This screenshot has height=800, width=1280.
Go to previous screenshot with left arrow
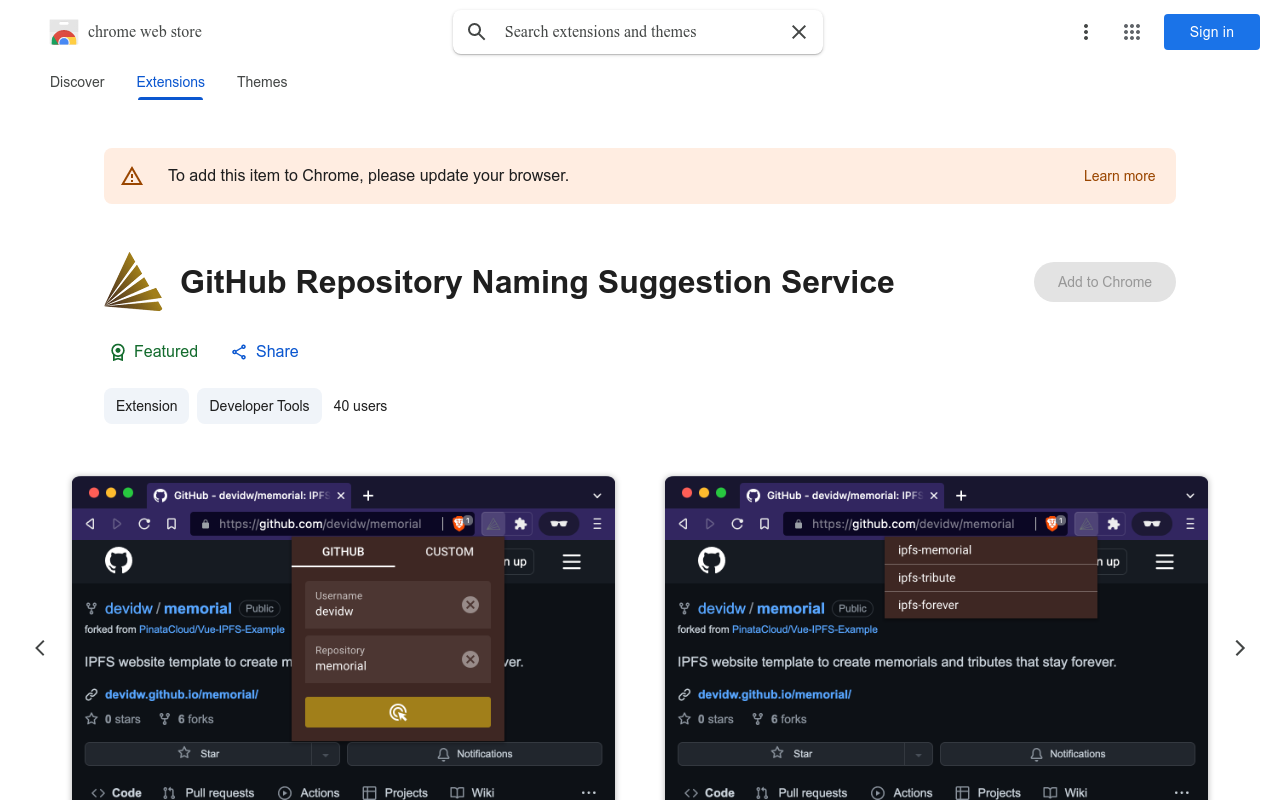40,648
